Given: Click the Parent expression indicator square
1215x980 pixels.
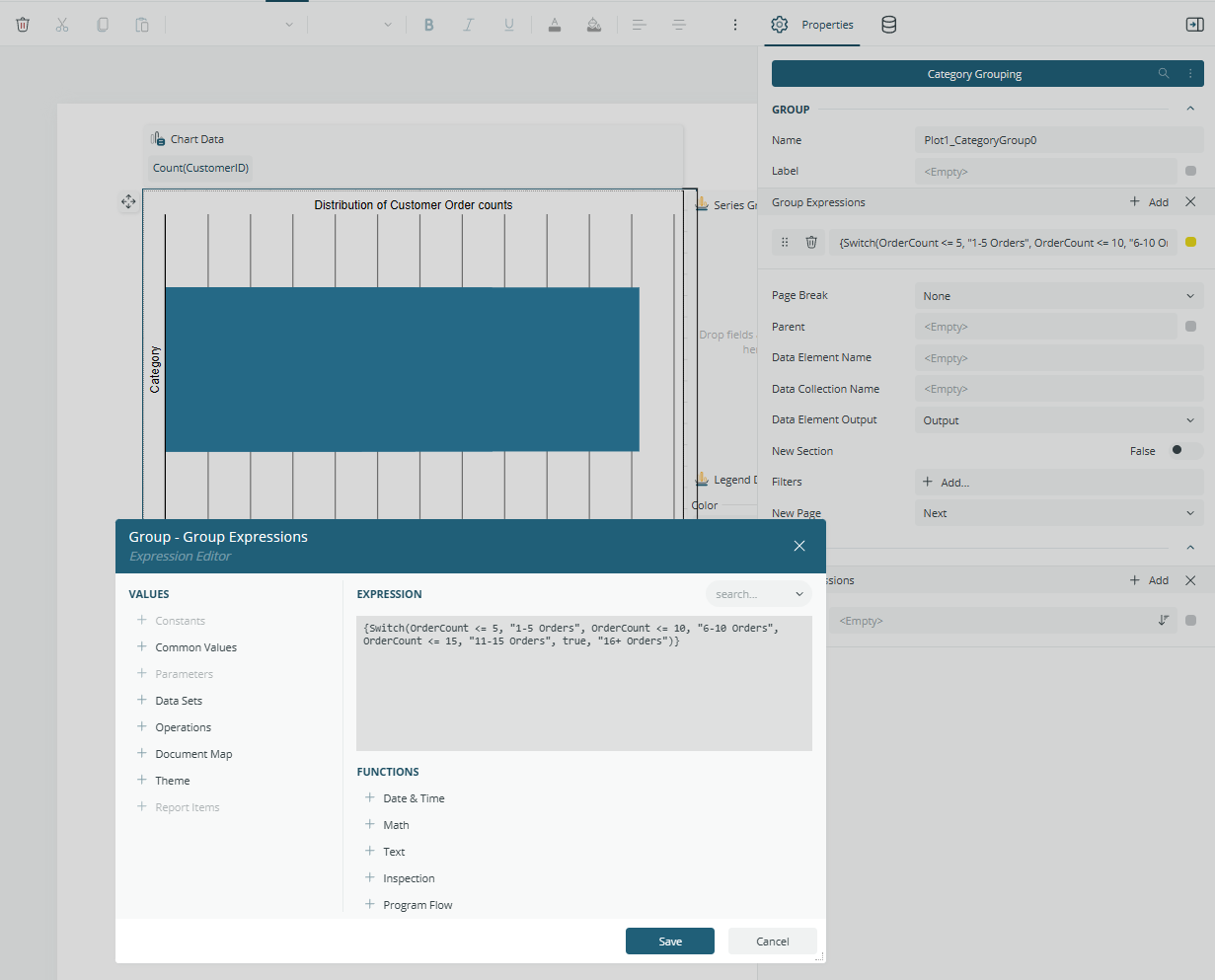Looking at the screenshot, I should (x=1190, y=327).
